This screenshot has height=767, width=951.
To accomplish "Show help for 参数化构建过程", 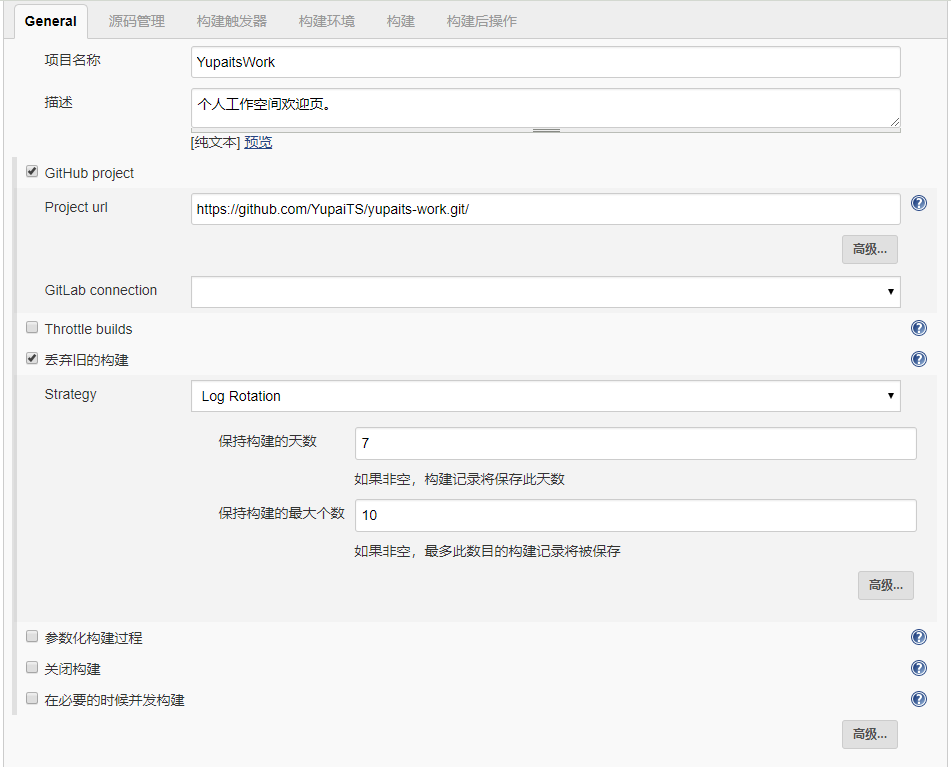I will tap(919, 637).
